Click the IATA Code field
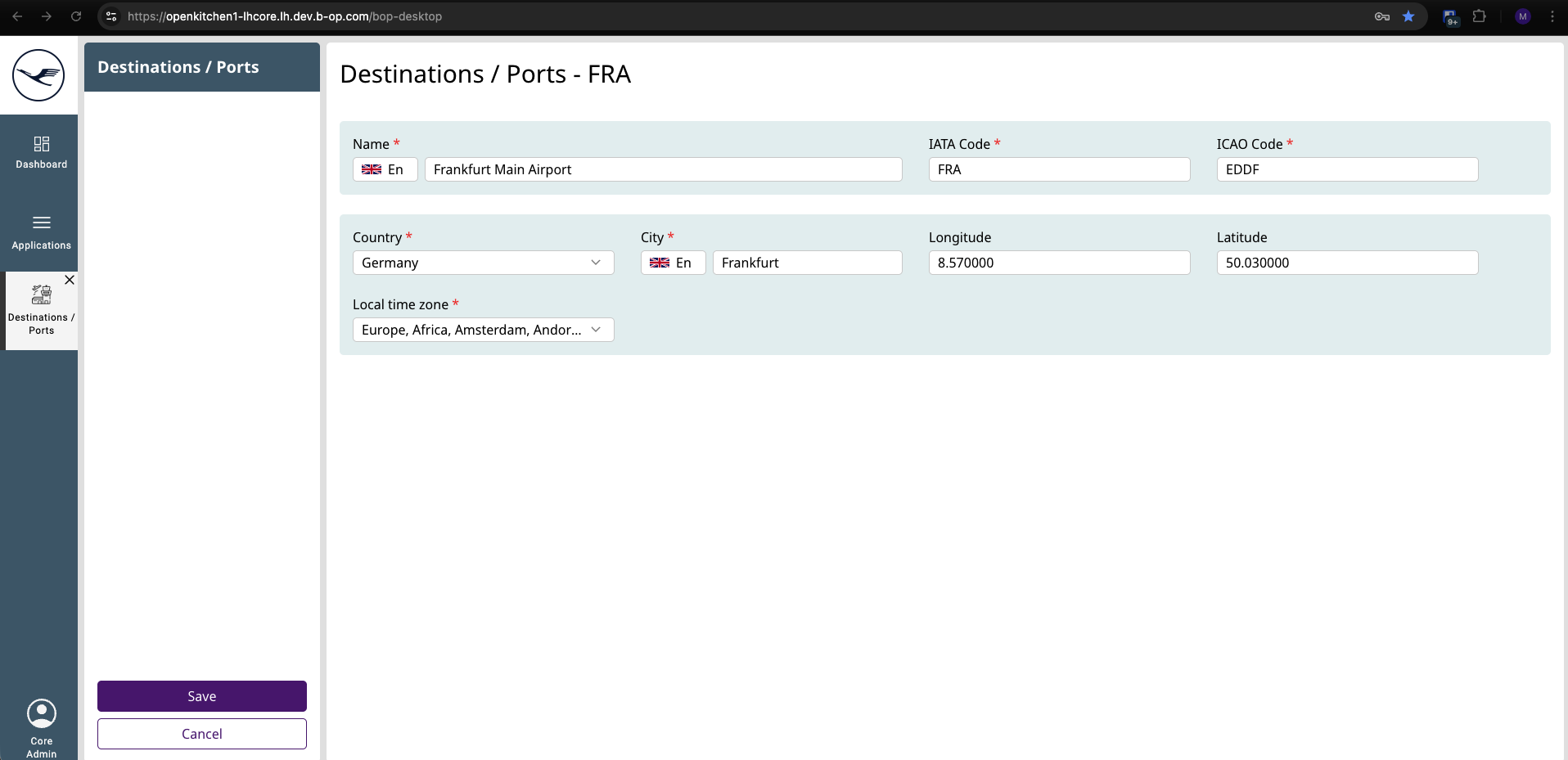The image size is (1568, 760). 1059,169
